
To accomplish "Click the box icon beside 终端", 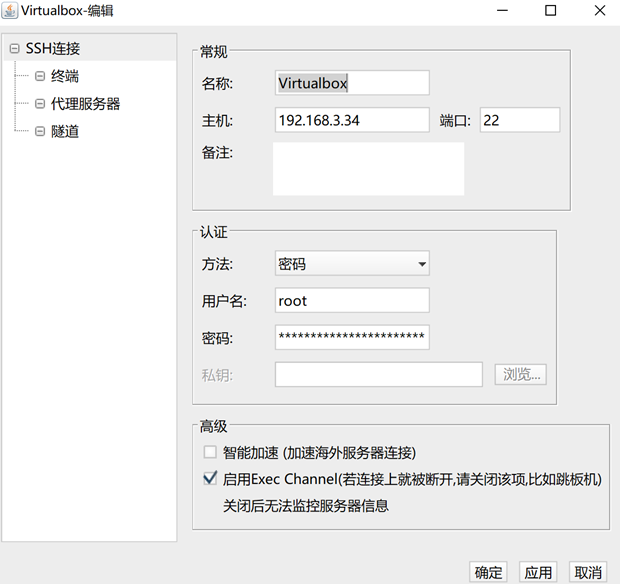I will [x=40, y=76].
